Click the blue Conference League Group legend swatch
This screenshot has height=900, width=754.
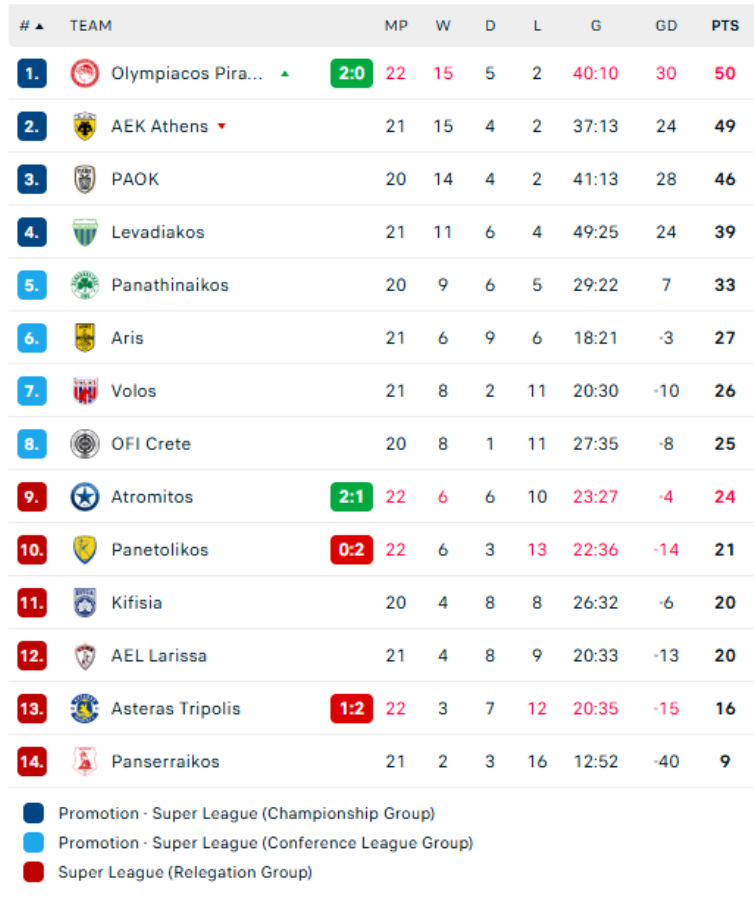tap(31, 840)
